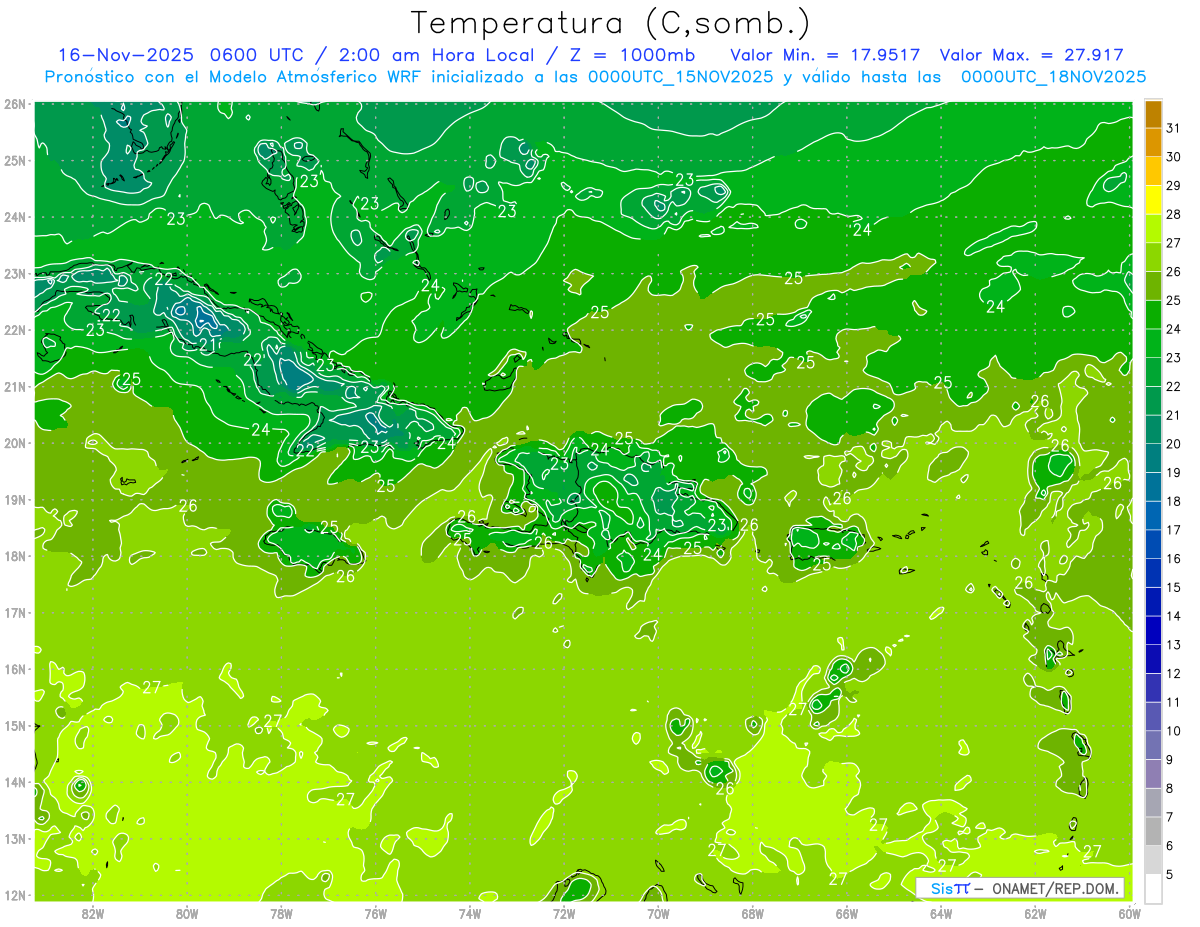The width and height of the screenshot is (1200, 927).
Task: Pick the 76W longitude axis label
Action: (375, 912)
